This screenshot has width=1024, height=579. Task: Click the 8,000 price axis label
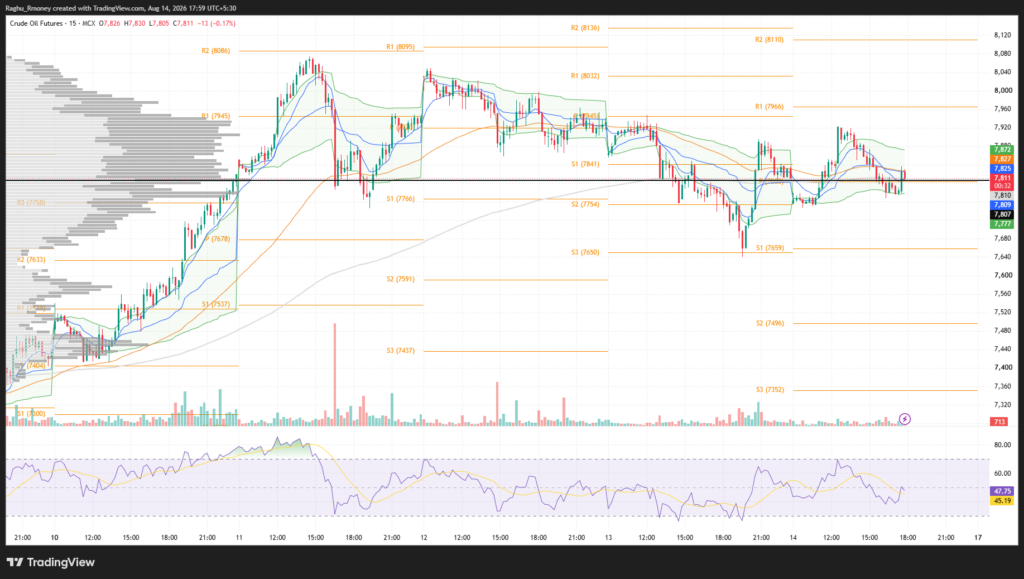[1002, 91]
